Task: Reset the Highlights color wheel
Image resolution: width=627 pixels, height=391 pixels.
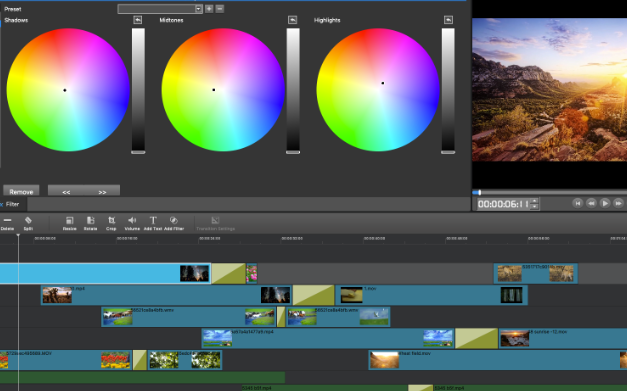Action: 448,20
